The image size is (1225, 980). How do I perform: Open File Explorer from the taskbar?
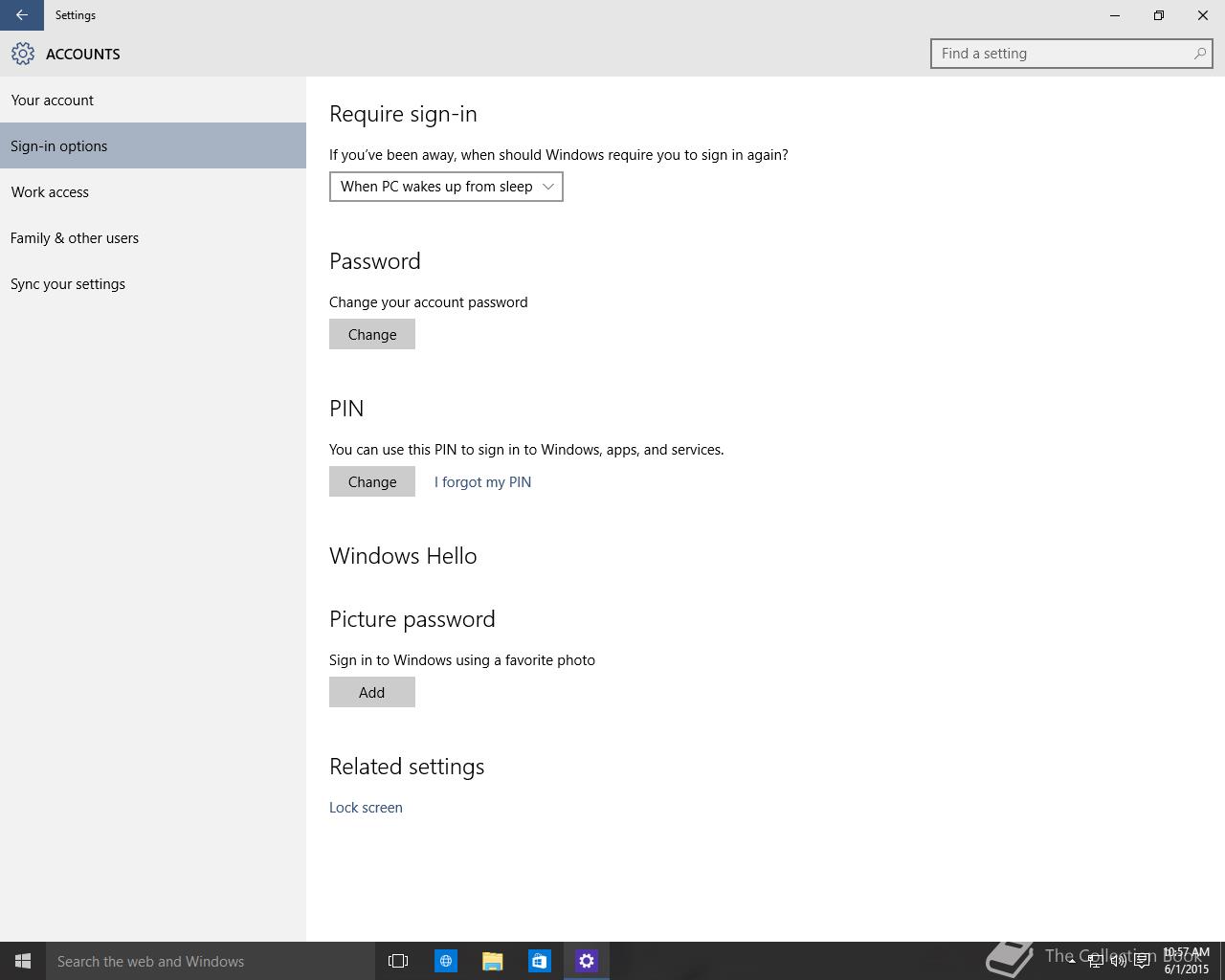493,961
